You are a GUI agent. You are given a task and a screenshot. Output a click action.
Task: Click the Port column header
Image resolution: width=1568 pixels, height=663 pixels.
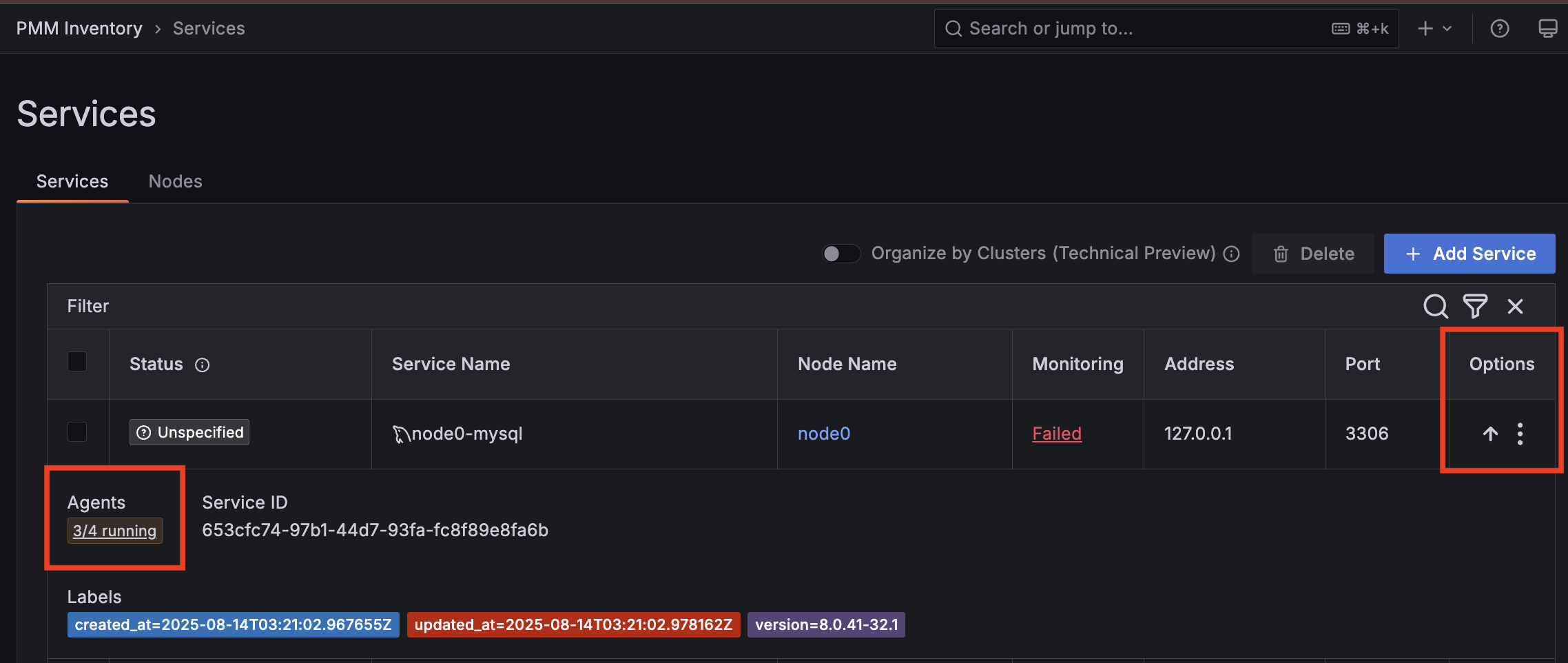(1363, 364)
